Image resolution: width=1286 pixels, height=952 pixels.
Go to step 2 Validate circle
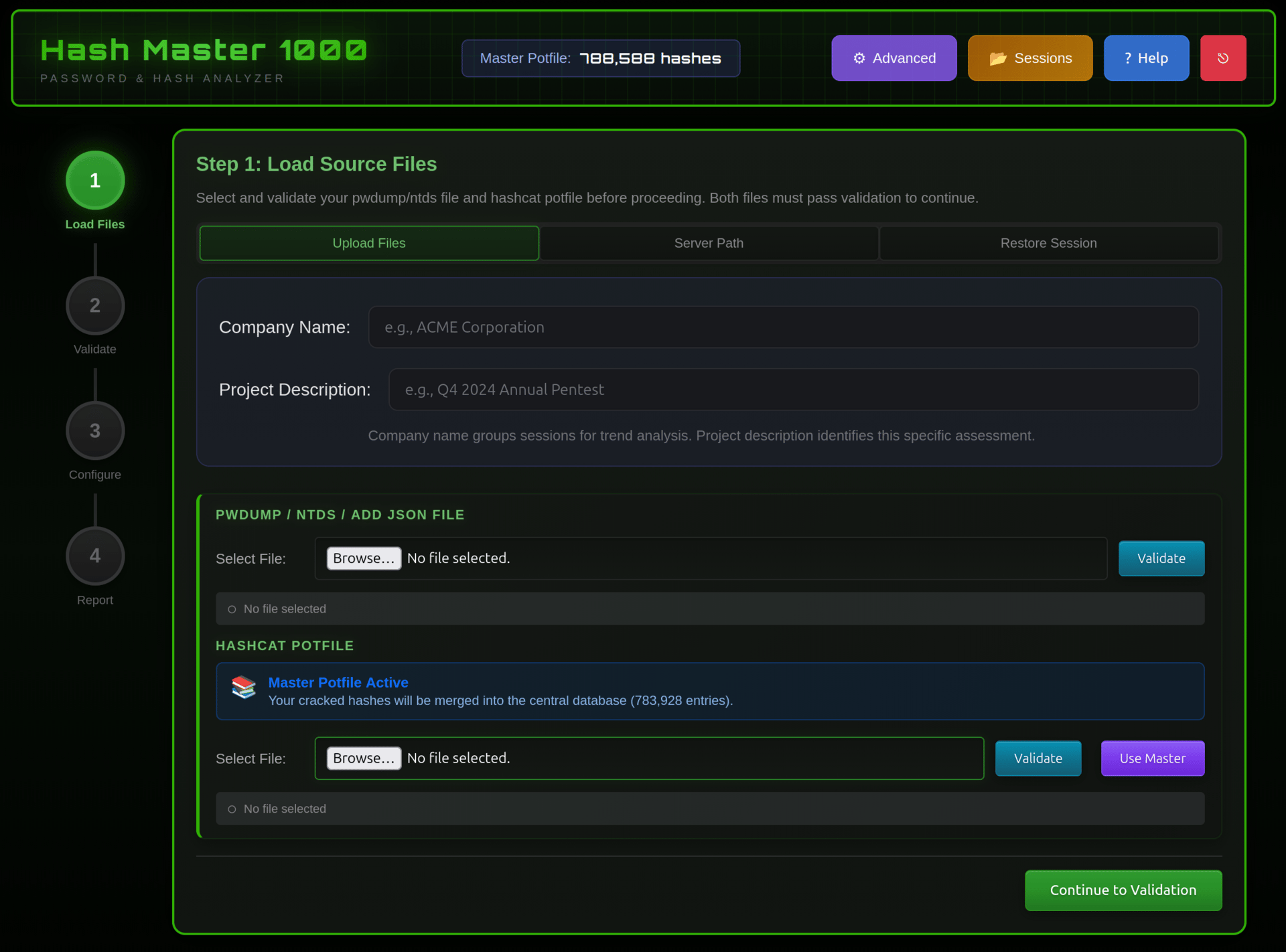tap(95, 305)
